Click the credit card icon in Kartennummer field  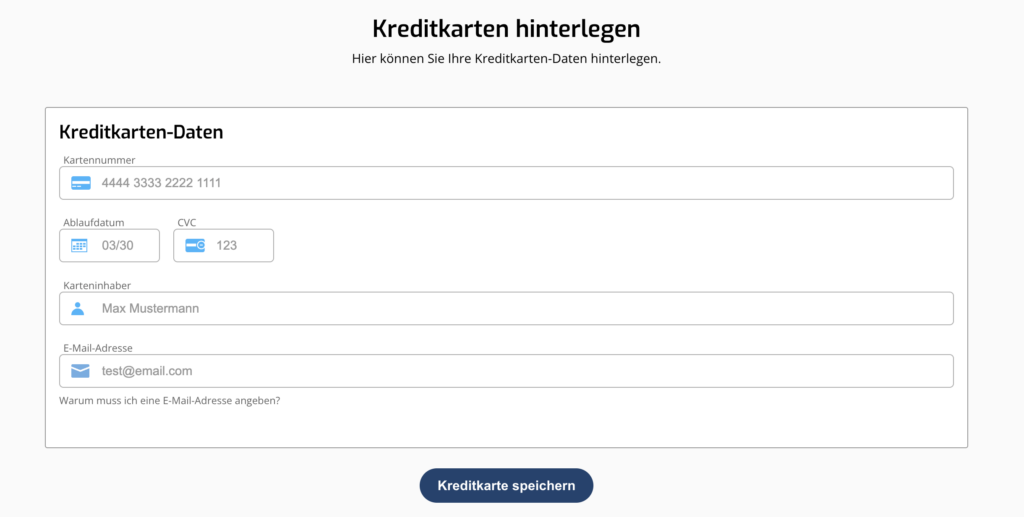click(x=81, y=183)
